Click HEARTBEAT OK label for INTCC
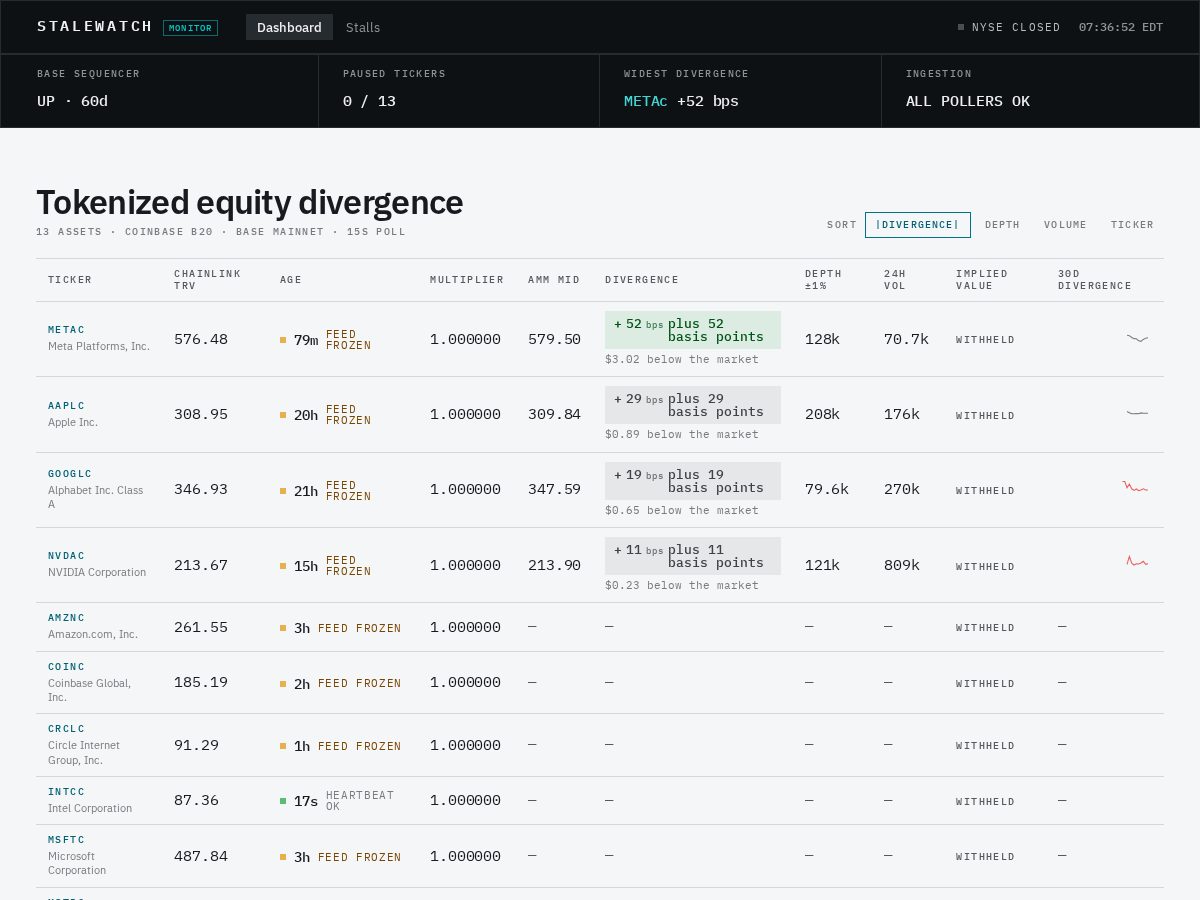The width and height of the screenshot is (1200, 900). tap(360, 801)
